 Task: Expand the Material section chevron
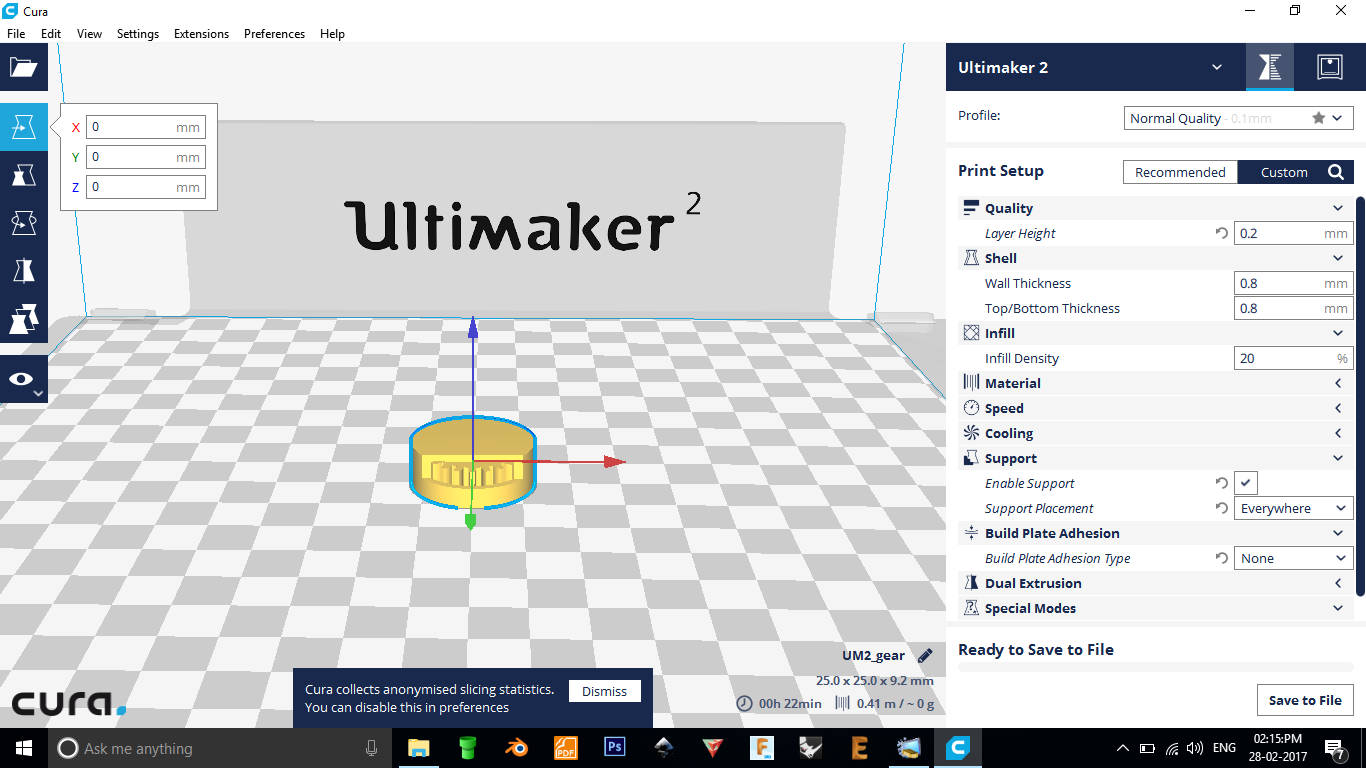tap(1338, 383)
